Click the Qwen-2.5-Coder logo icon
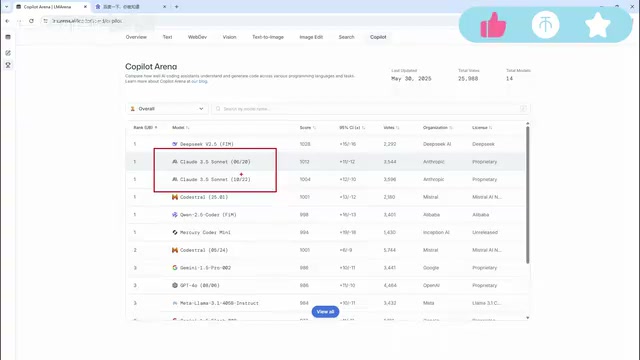 coord(175,215)
